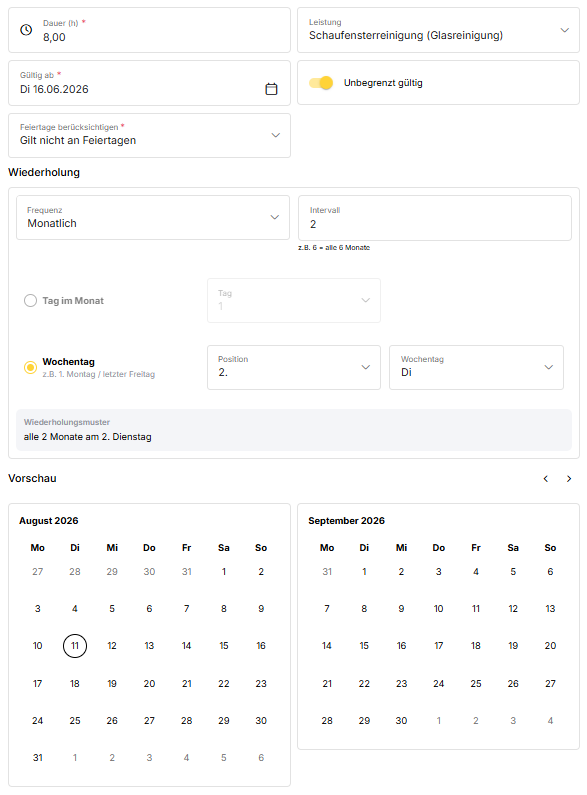This screenshot has height=795, width=587.
Task: Click September 15 in the September calendar
Action: pos(364,646)
